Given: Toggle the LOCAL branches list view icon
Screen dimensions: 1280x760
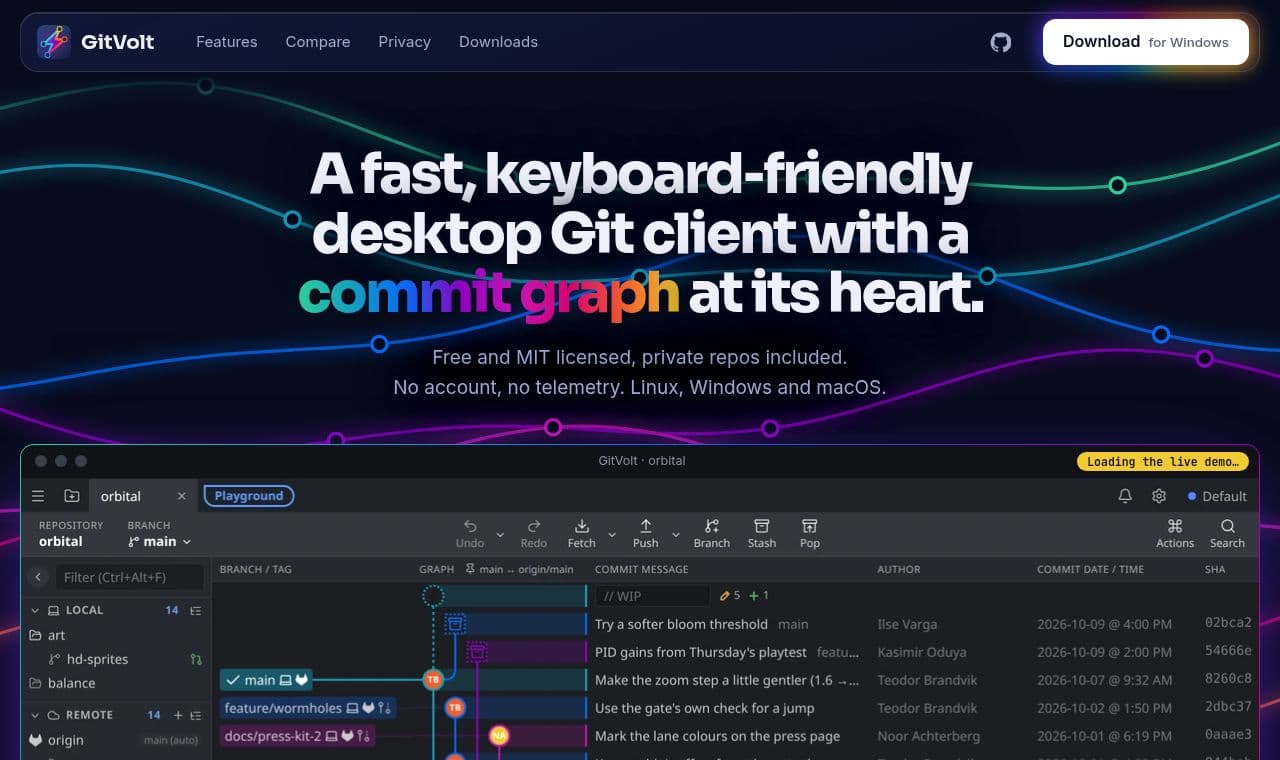Looking at the screenshot, I should coord(196,610).
